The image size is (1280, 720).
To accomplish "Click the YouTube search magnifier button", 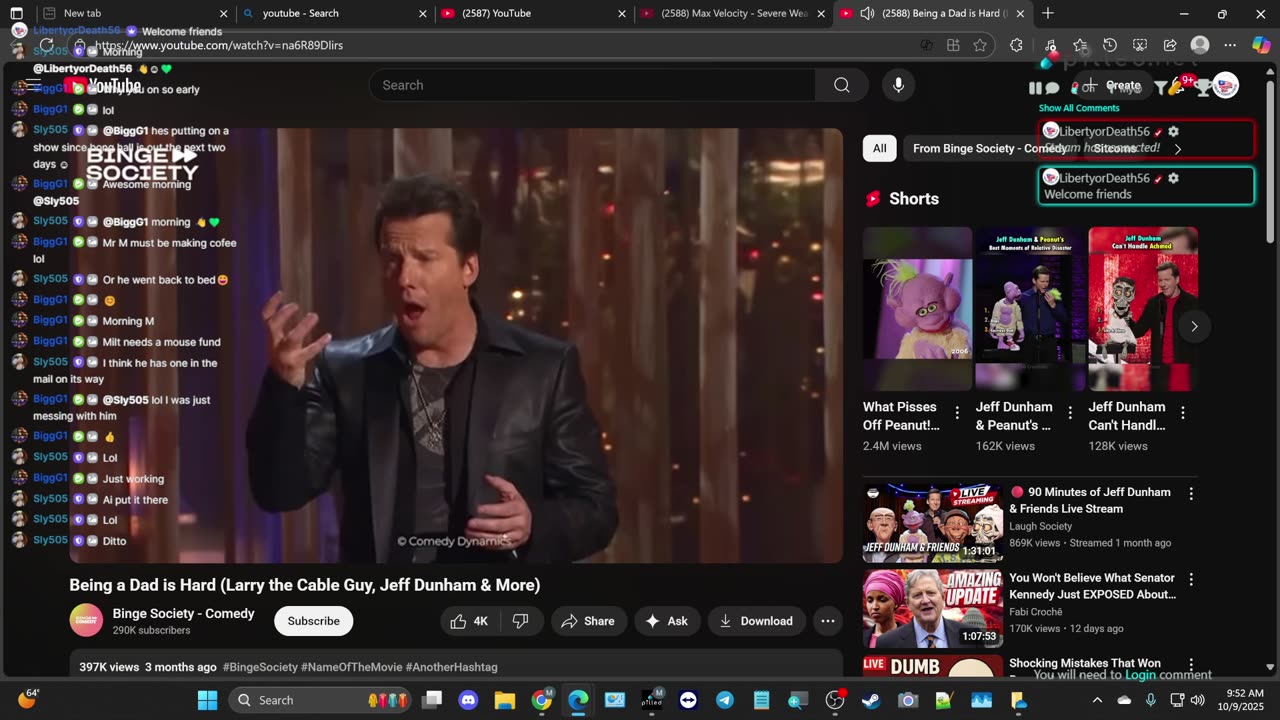I will (x=842, y=85).
